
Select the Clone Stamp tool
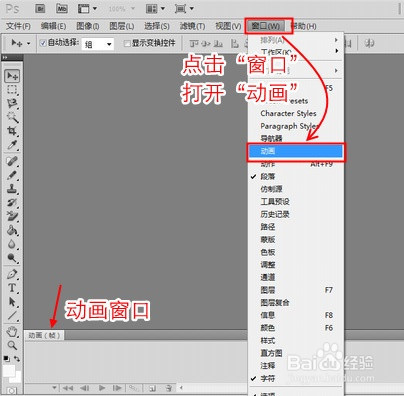click(x=12, y=189)
